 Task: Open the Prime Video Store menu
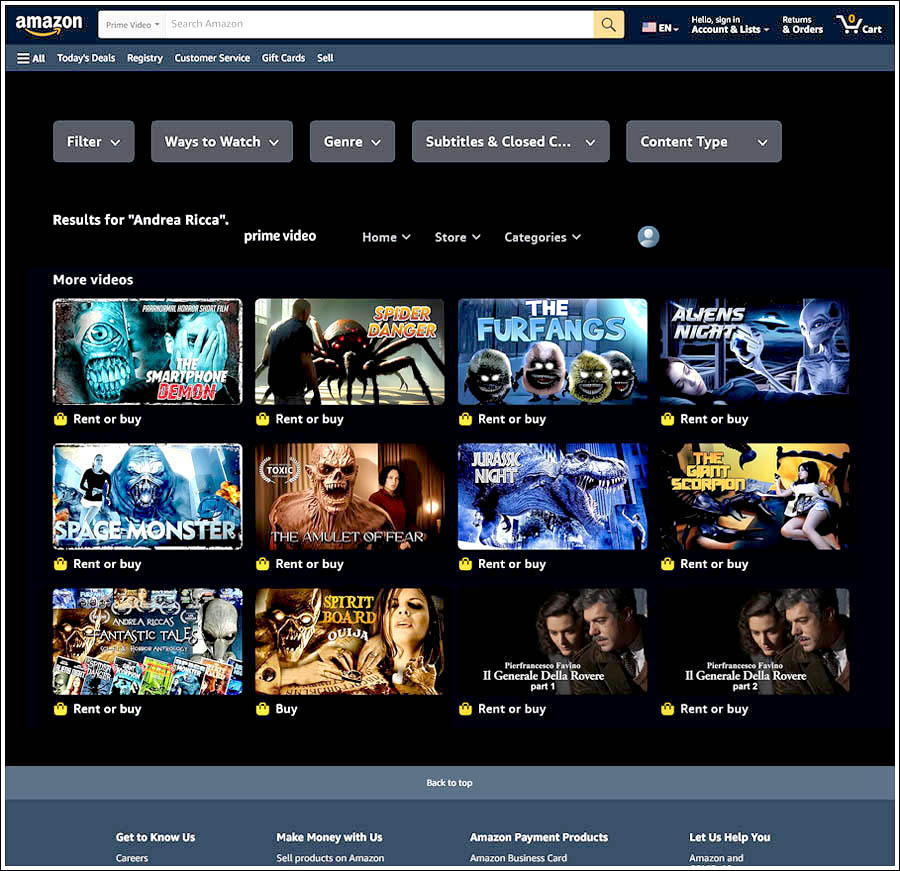pyautogui.click(x=457, y=237)
